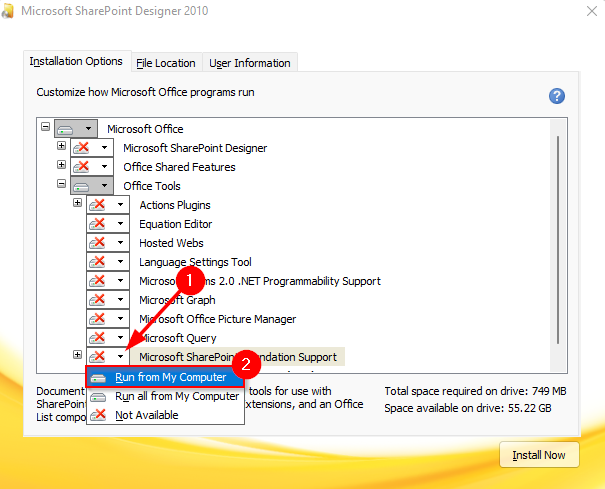Select the Hosted Webs label
The width and height of the screenshot is (605, 489).
point(171,243)
